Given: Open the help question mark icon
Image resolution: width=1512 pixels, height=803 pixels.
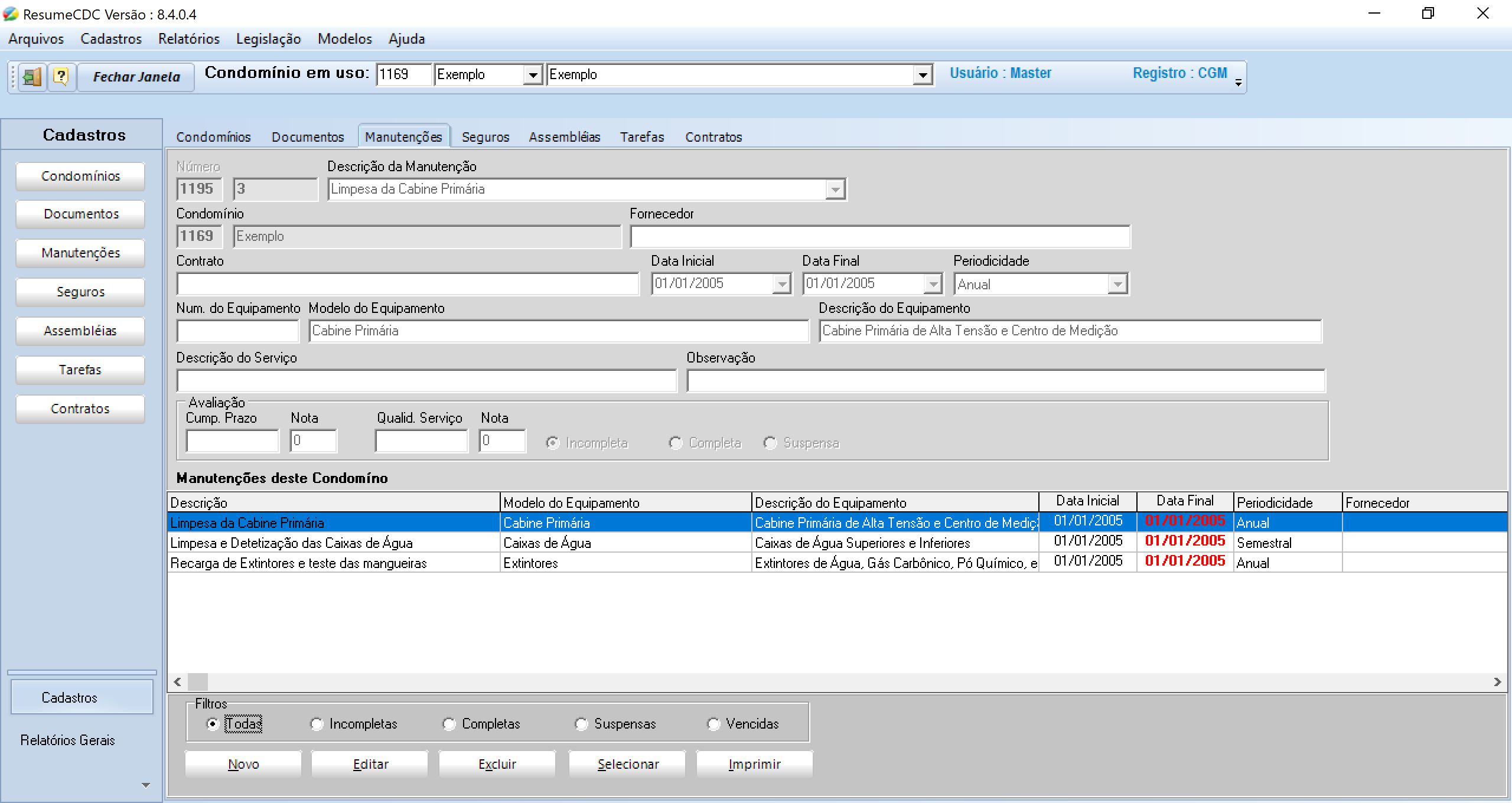Looking at the screenshot, I should tap(61, 77).
